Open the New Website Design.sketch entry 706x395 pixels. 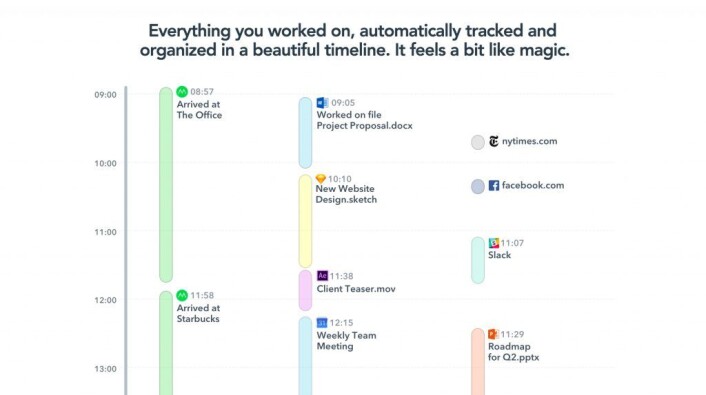coord(346,194)
